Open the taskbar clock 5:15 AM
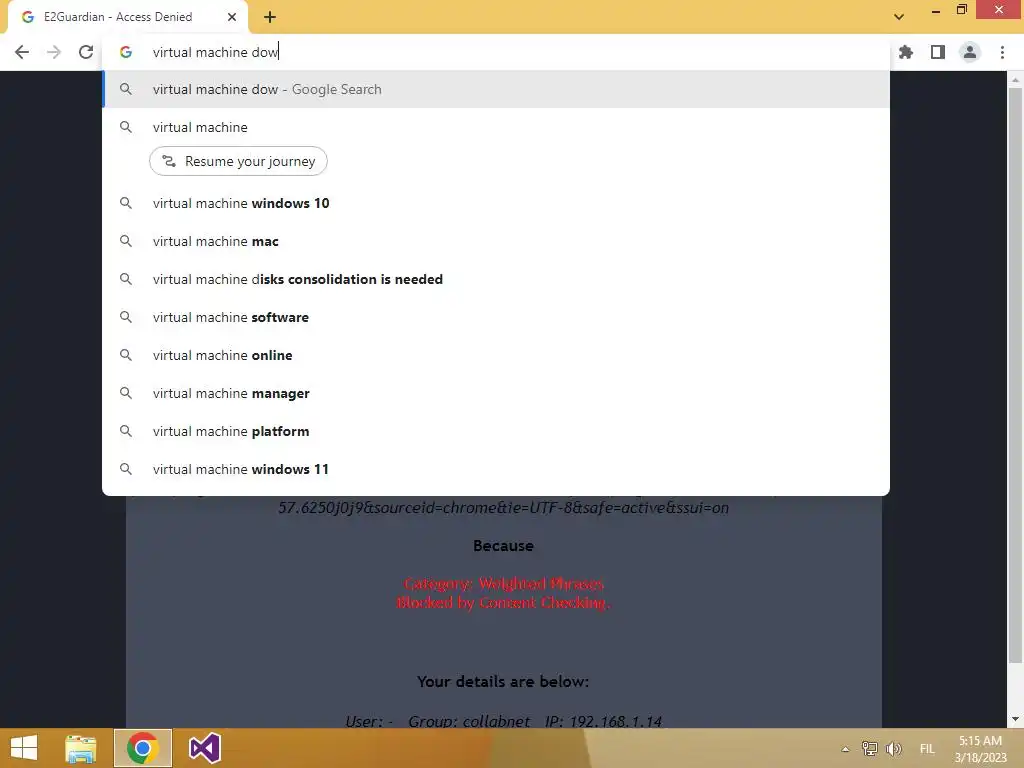This screenshot has height=768, width=1024. 980,749
